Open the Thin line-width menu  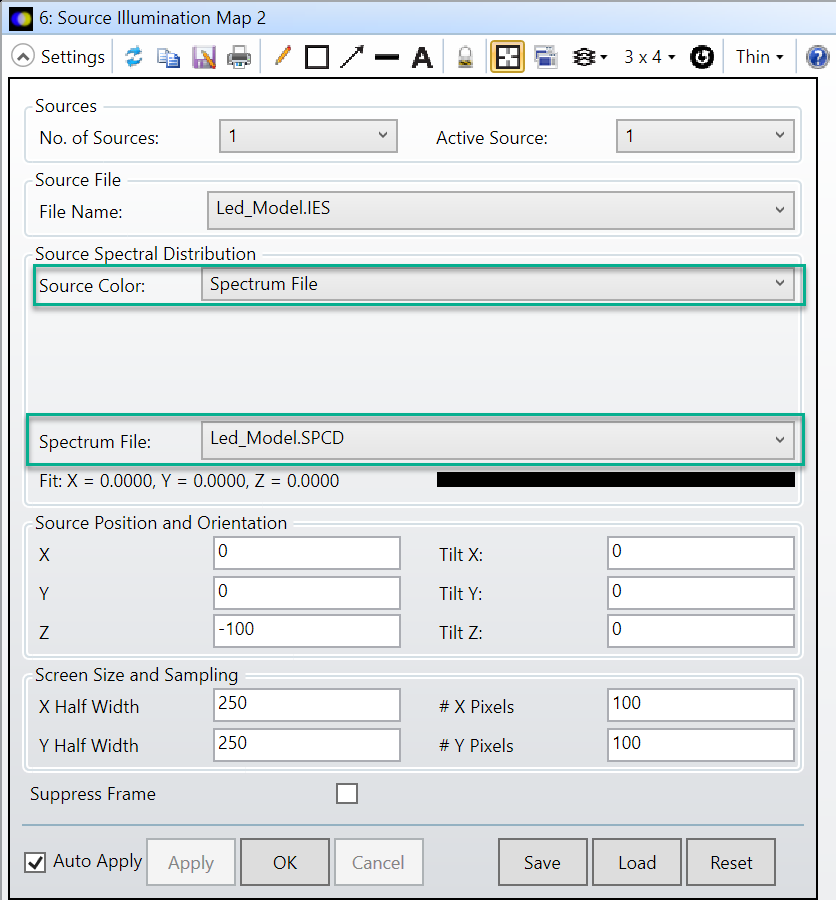point(758,57)
